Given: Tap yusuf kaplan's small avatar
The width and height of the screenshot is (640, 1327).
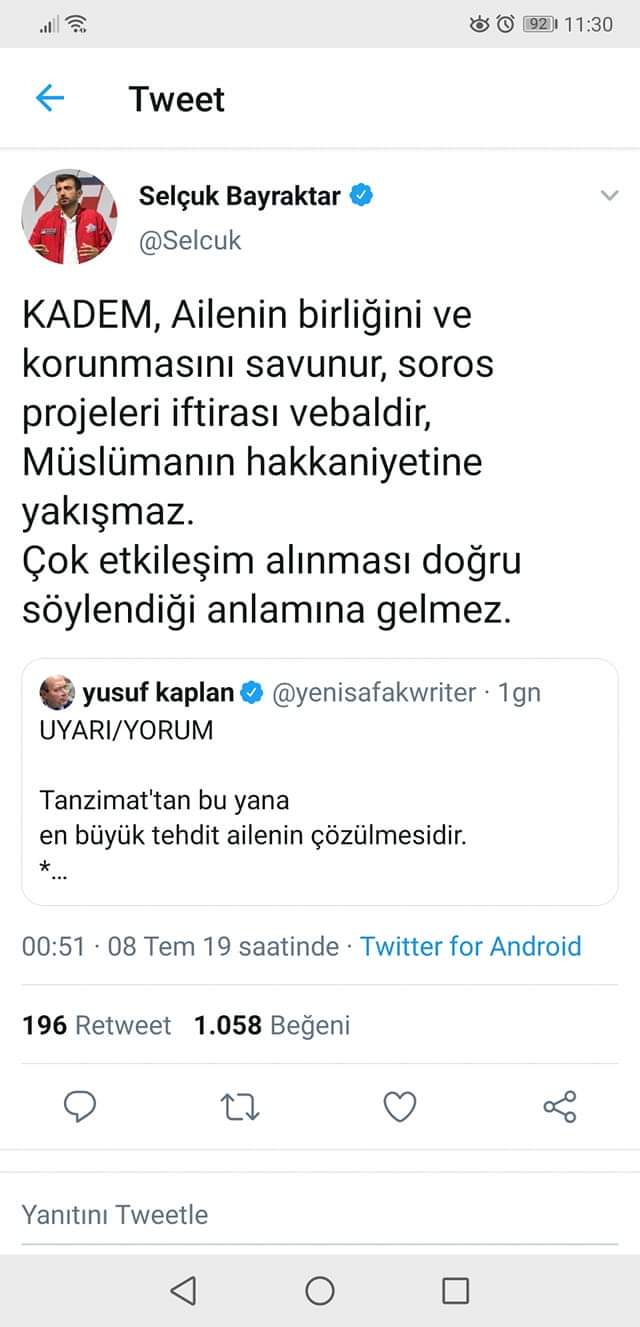Looking at the screenshot, I should coord(55,692).
